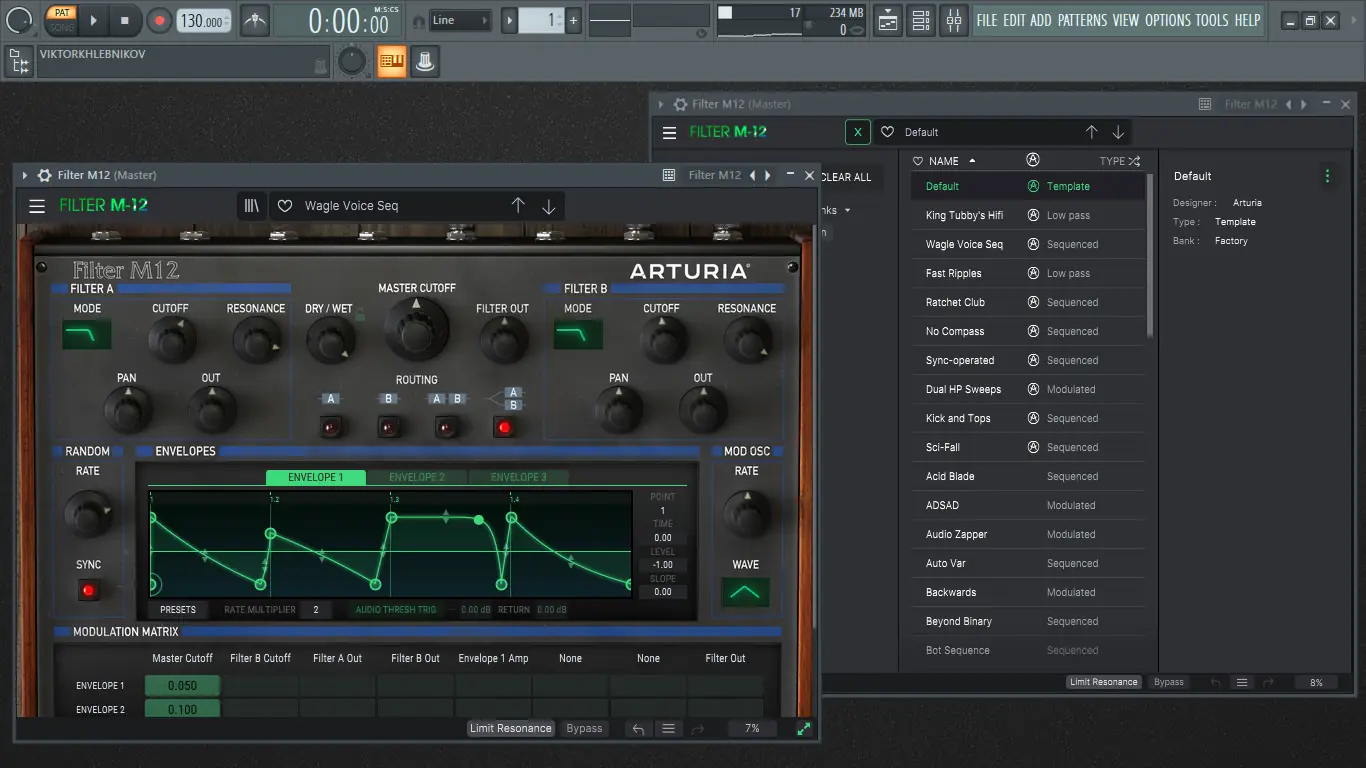Open the preset library browser icon
1366x768 pixels.
click(252, 206)
